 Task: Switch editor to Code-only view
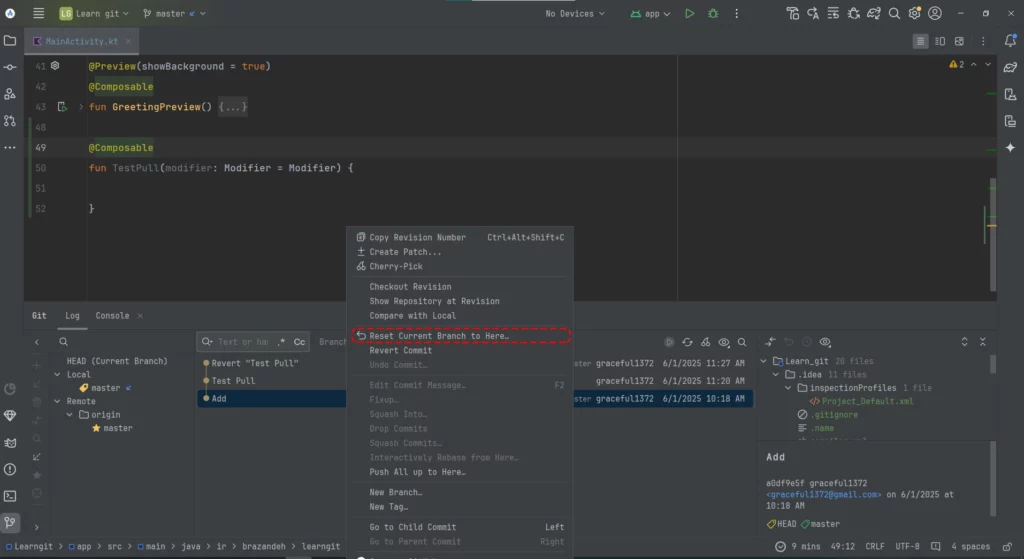pos(920,41)
